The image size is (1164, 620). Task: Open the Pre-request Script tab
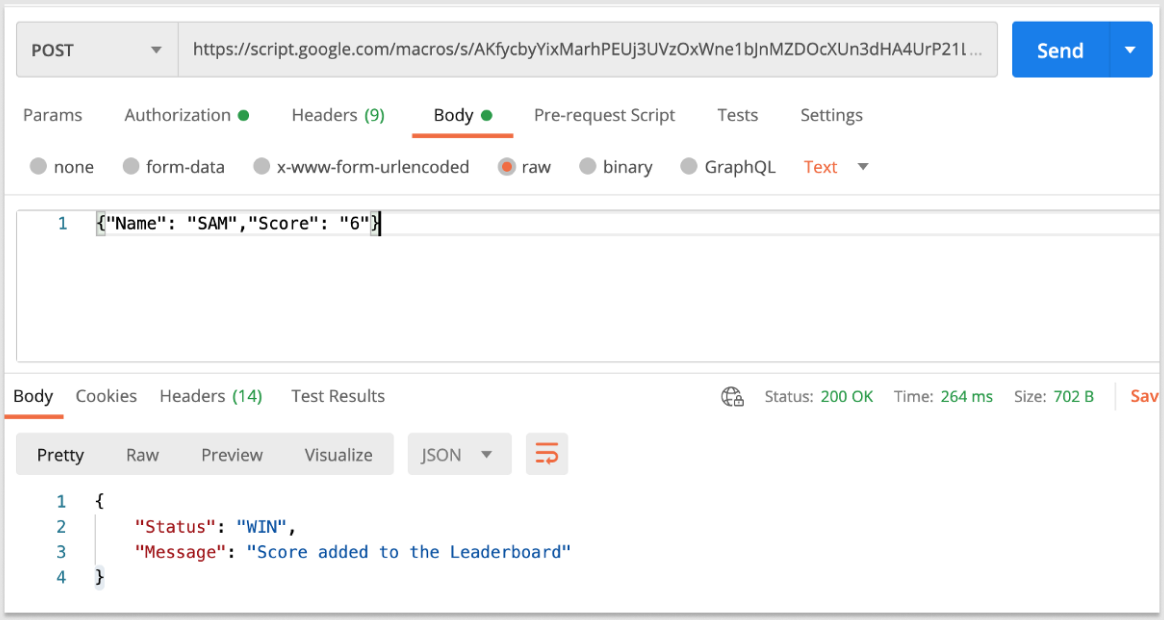tap(604, 115)
